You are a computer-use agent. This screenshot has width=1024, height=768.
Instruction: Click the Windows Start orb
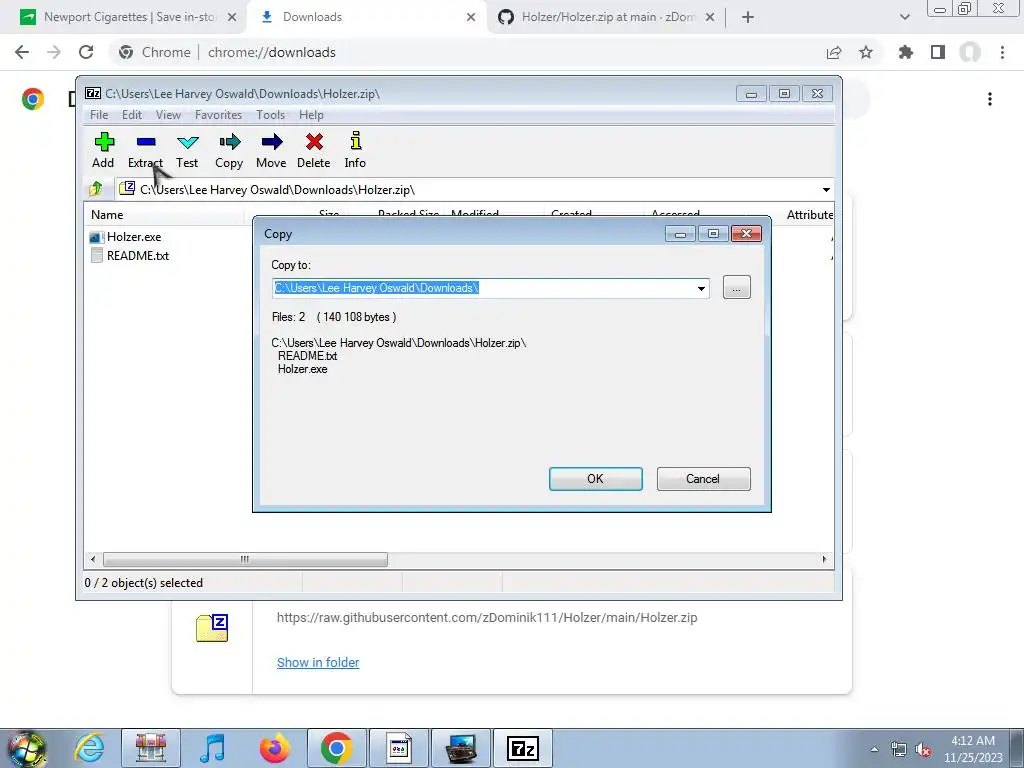(26, 749)
